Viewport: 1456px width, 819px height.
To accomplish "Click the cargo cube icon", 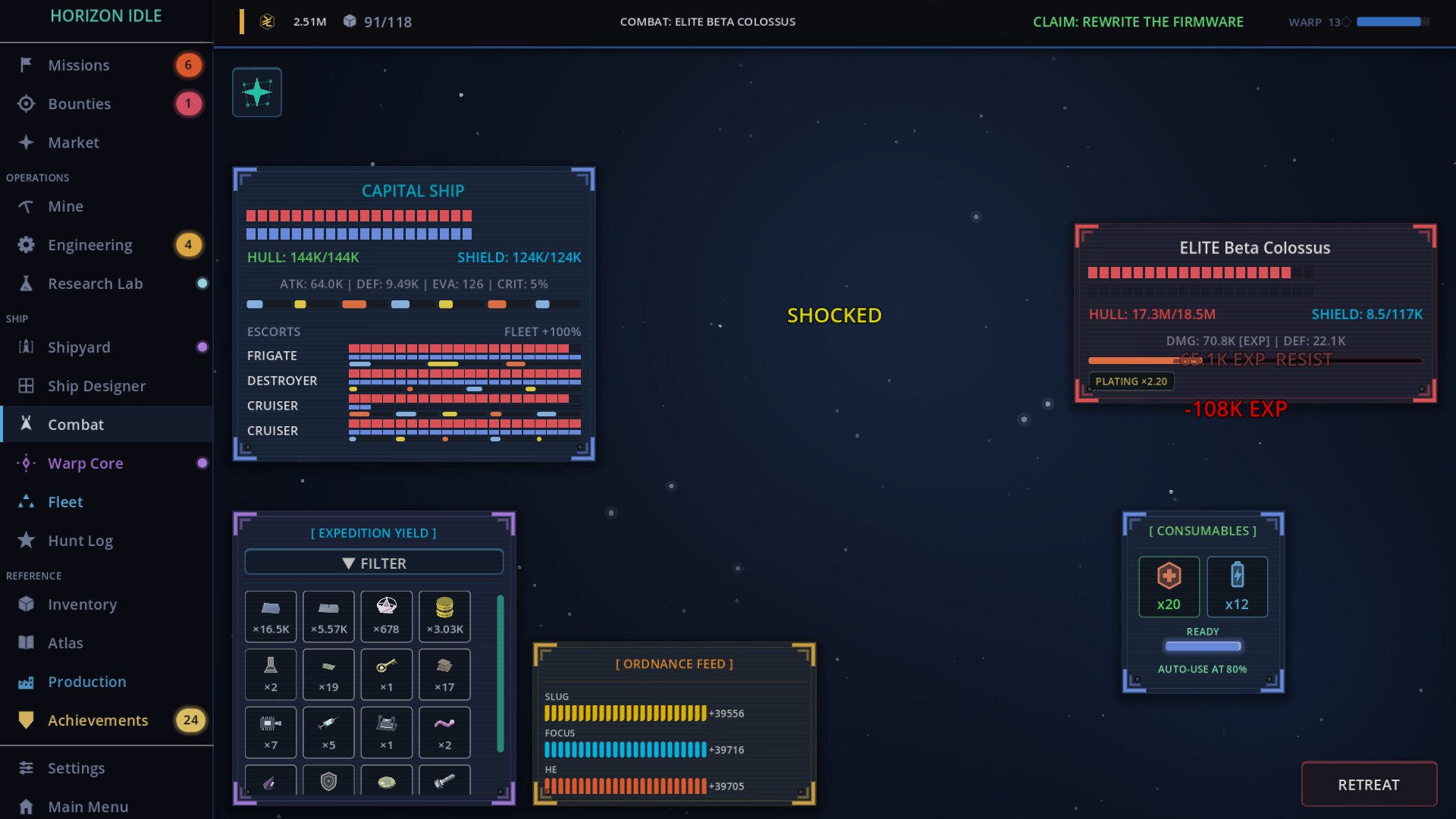I will [350, 21].
